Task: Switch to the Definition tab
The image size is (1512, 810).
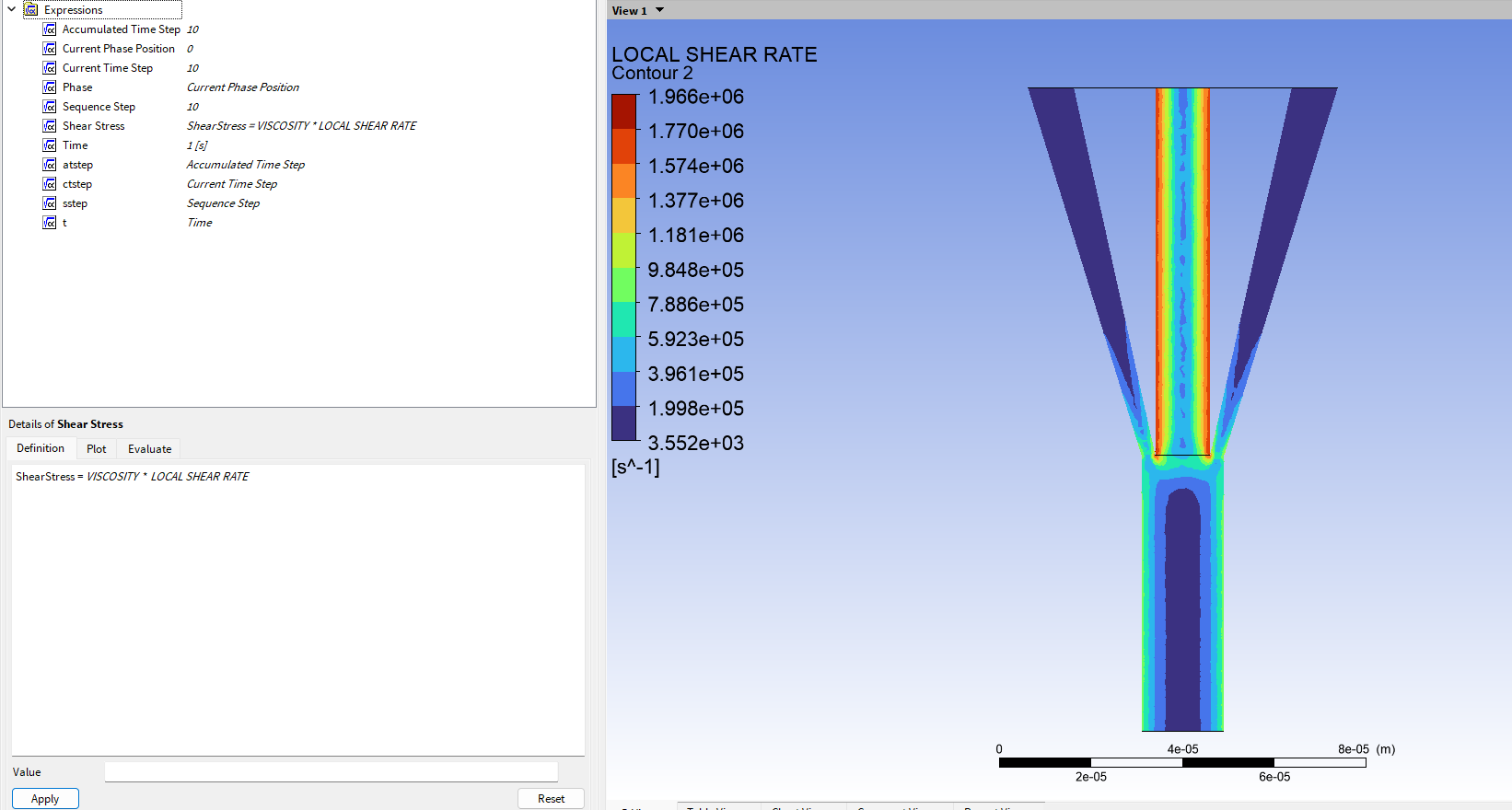Action: 41,448
